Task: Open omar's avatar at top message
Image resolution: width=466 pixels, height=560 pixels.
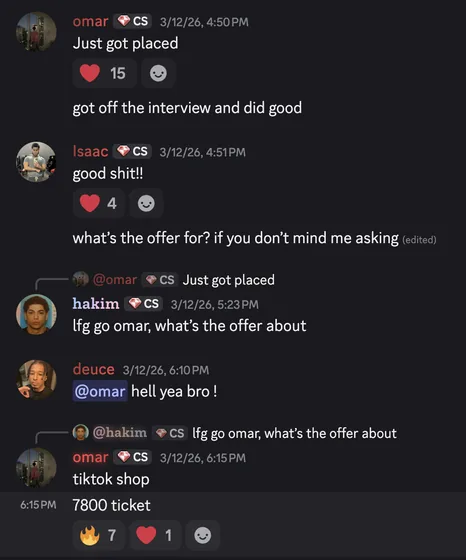Action: pyautogui.click(x=36, y=32)
